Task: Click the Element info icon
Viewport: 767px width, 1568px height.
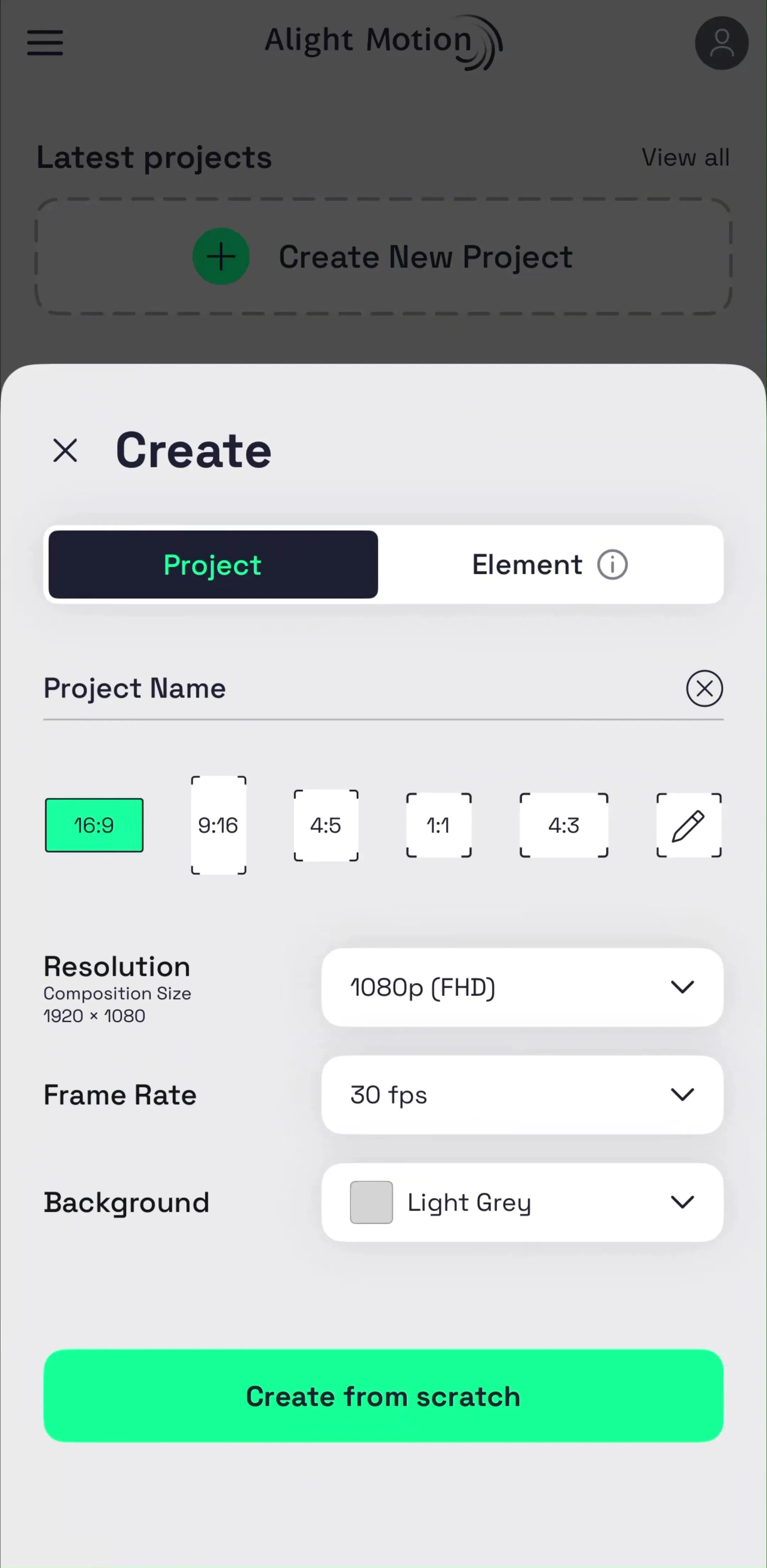Action: (612, 565)
